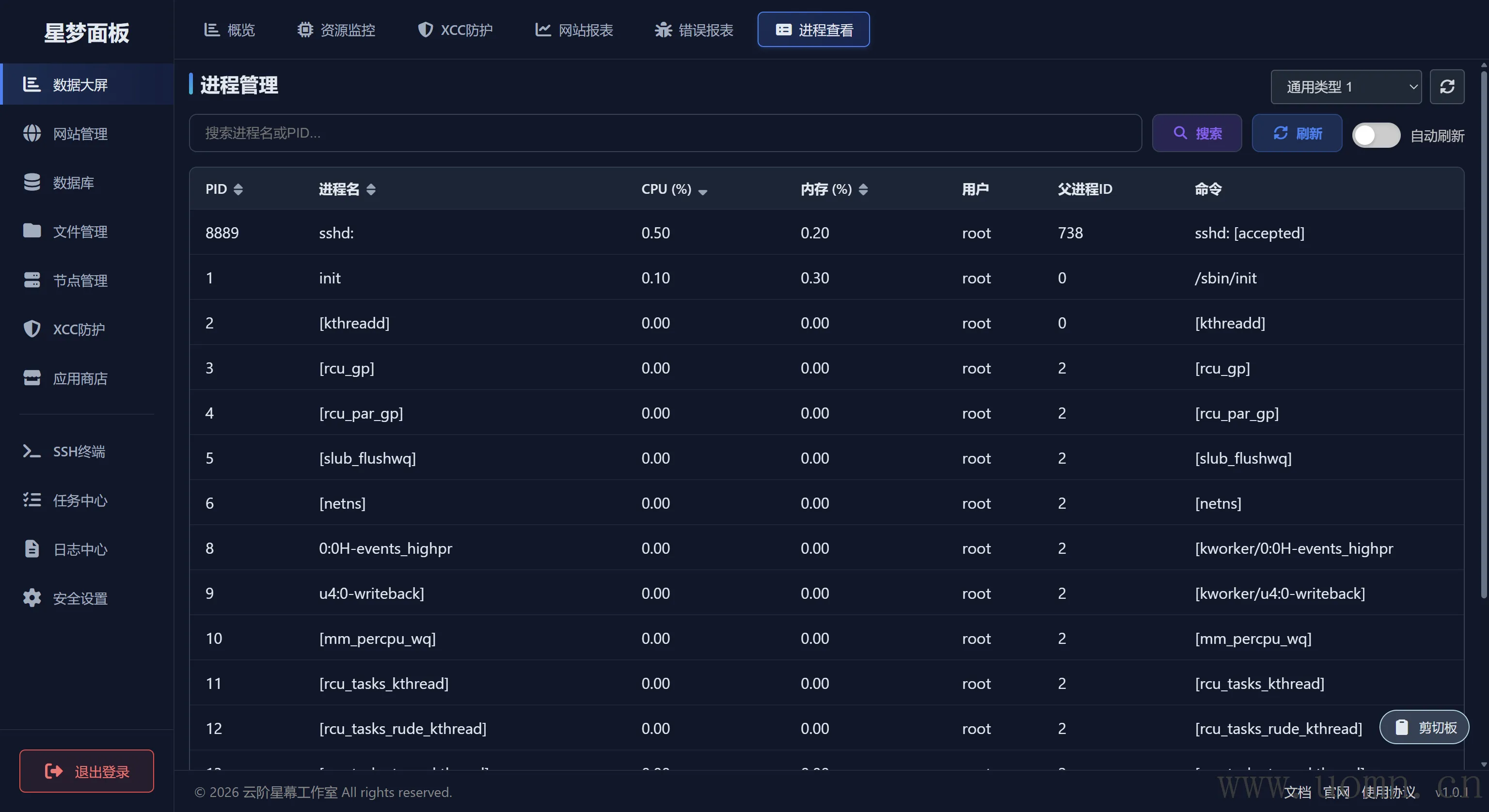The width and height of the screenshot is (1489, 812).
Task: Toggle the 自动刷新 auto-refresh switch
Action: 1376,135
